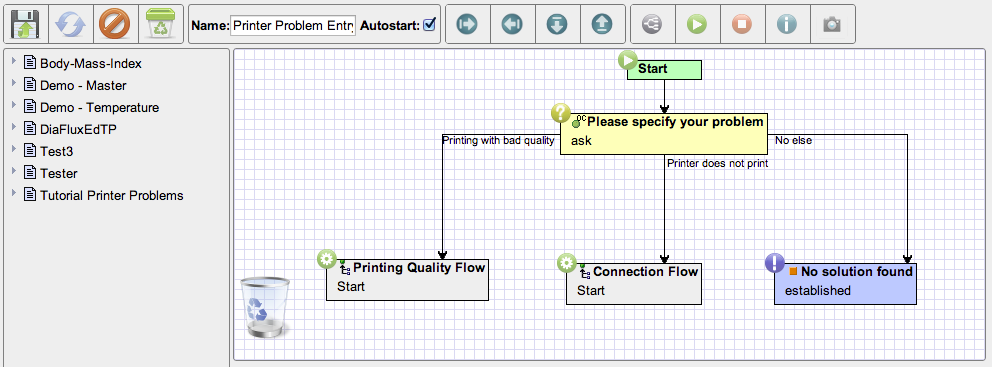Click the canvas trash bin icon
992x367 pixels.
click(264, 307)
